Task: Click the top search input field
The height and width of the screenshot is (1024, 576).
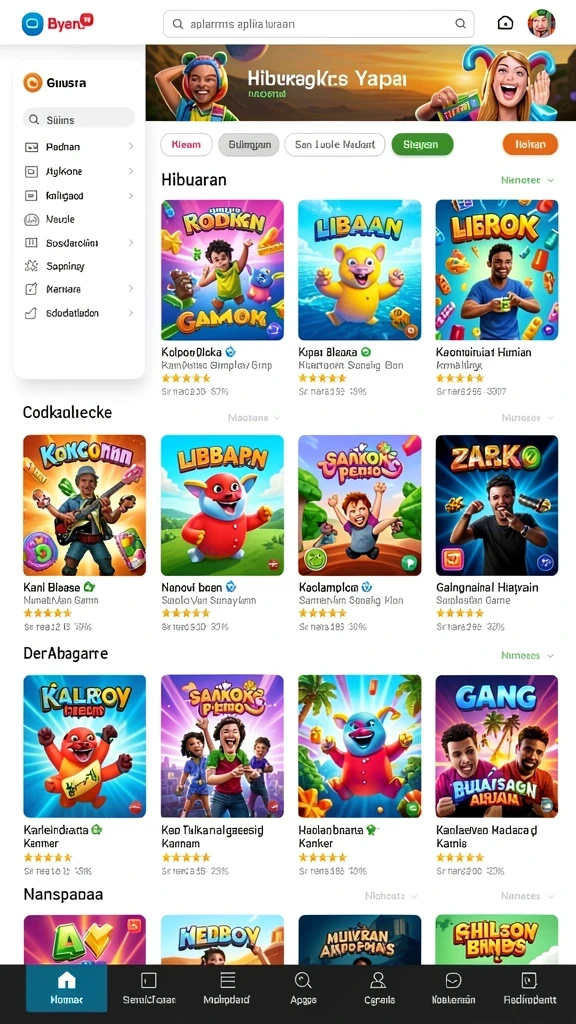Action: click(x=318, y=24)
